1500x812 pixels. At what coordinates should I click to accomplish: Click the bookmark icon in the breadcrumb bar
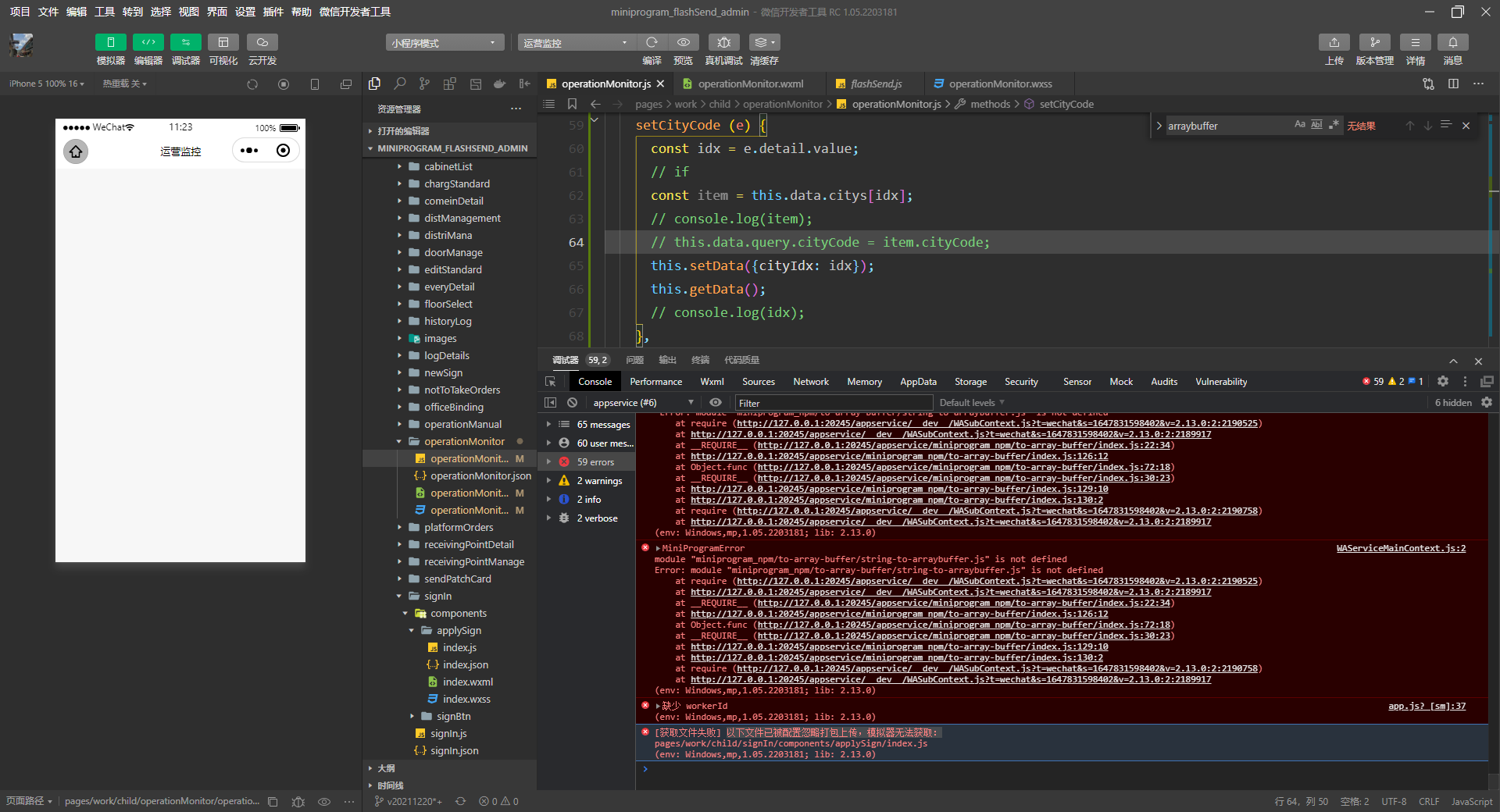573,104
